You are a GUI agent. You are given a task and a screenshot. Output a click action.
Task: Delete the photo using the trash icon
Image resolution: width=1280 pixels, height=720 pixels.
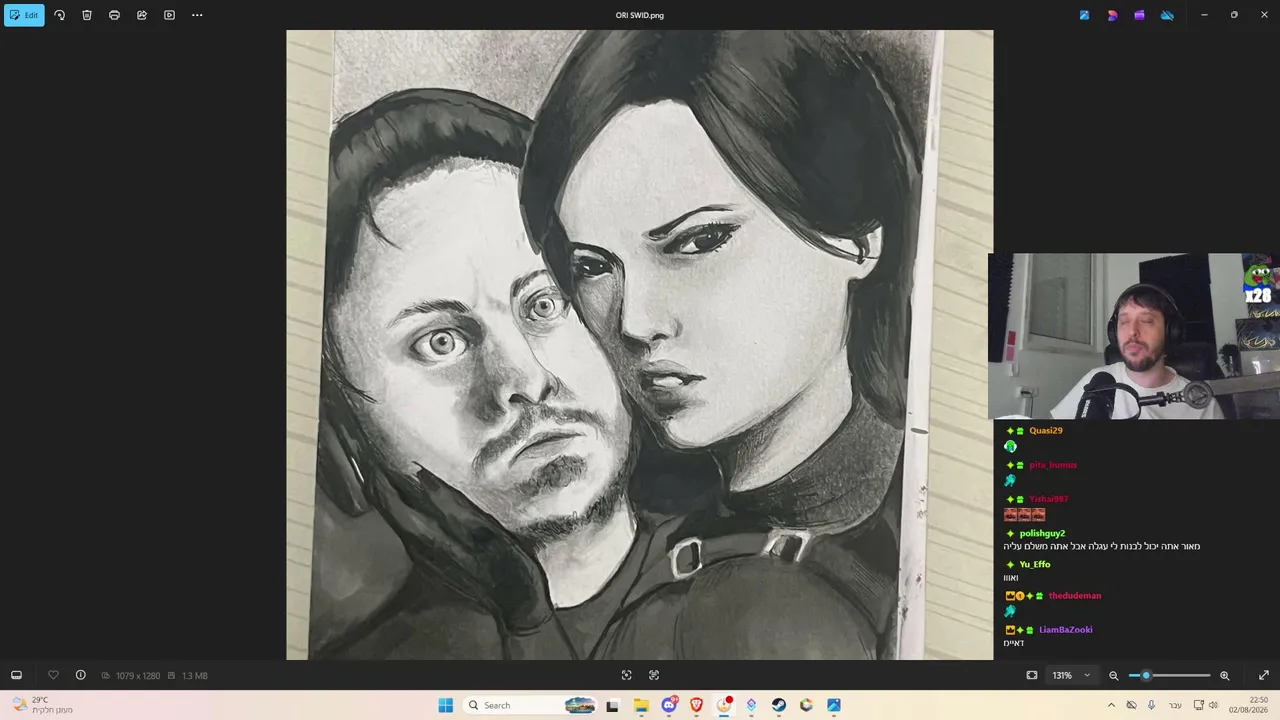pyautogui.click(x=87, y=15)
